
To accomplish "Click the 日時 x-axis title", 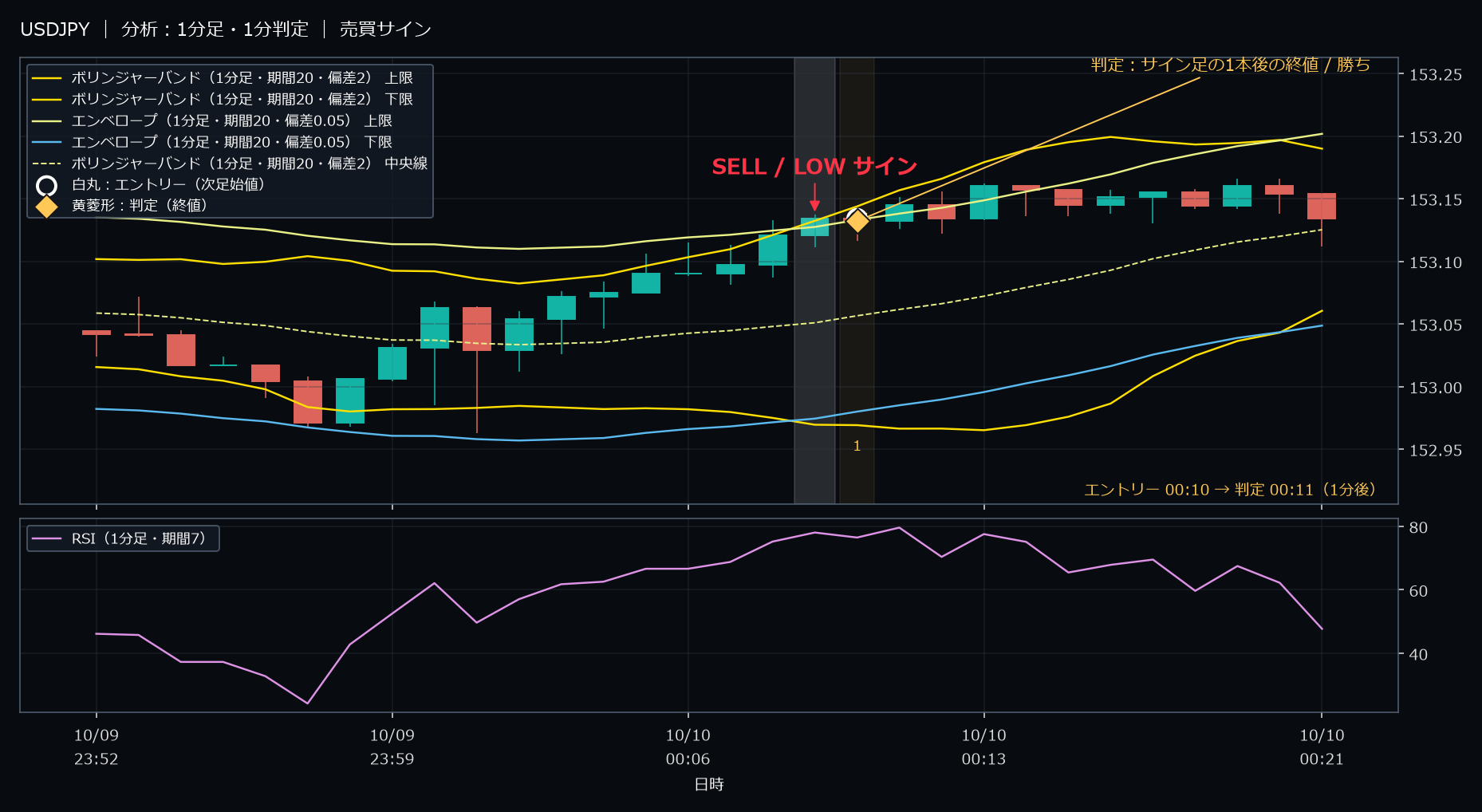I will tap(709, 785).
